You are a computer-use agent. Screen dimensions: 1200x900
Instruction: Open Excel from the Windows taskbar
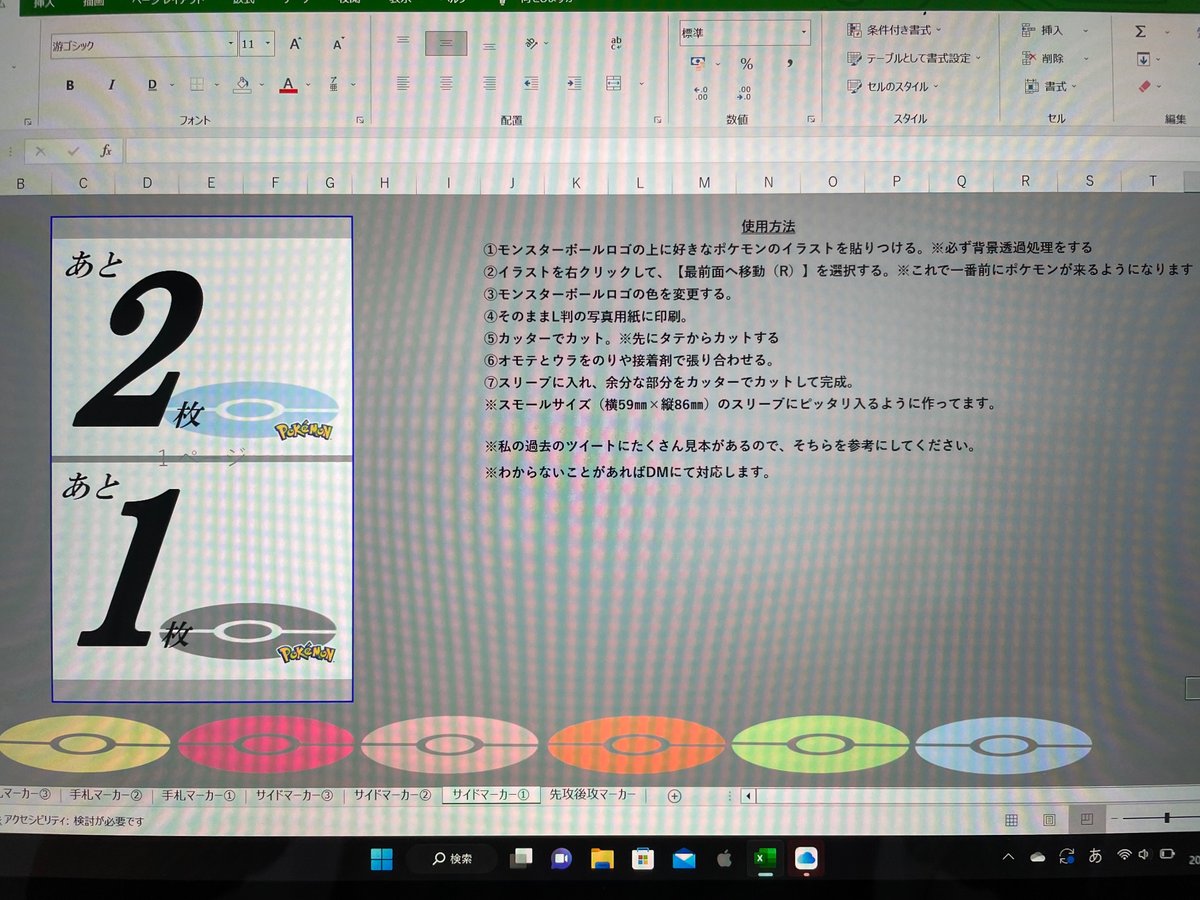[x=763, y=858]
